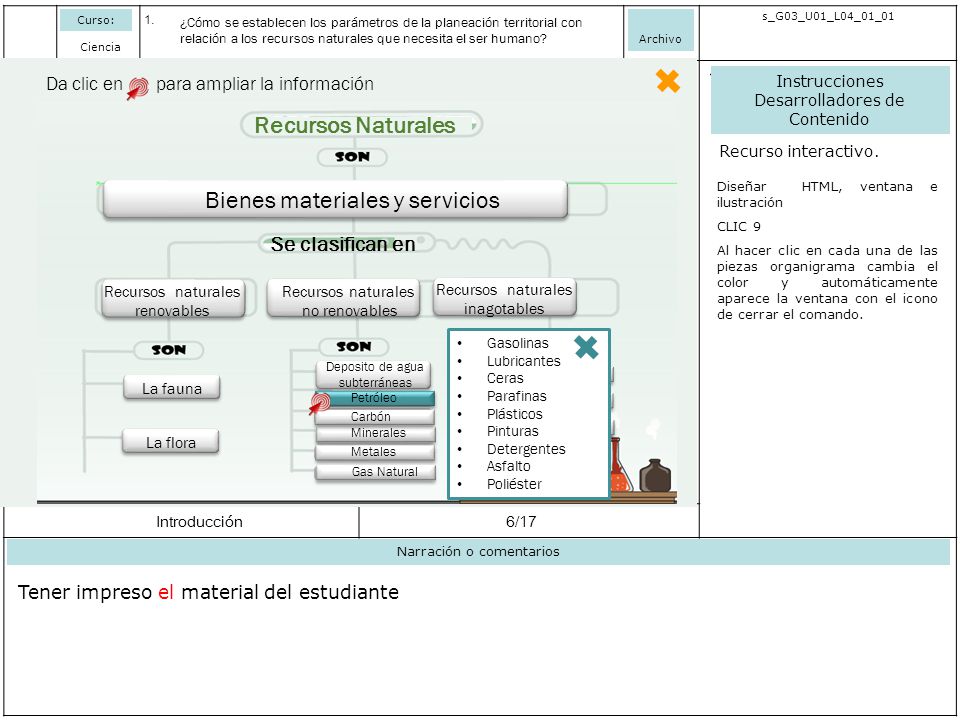Close the petroleum products popup with teal X
This screenshot has height=720, width=960.
586,347
